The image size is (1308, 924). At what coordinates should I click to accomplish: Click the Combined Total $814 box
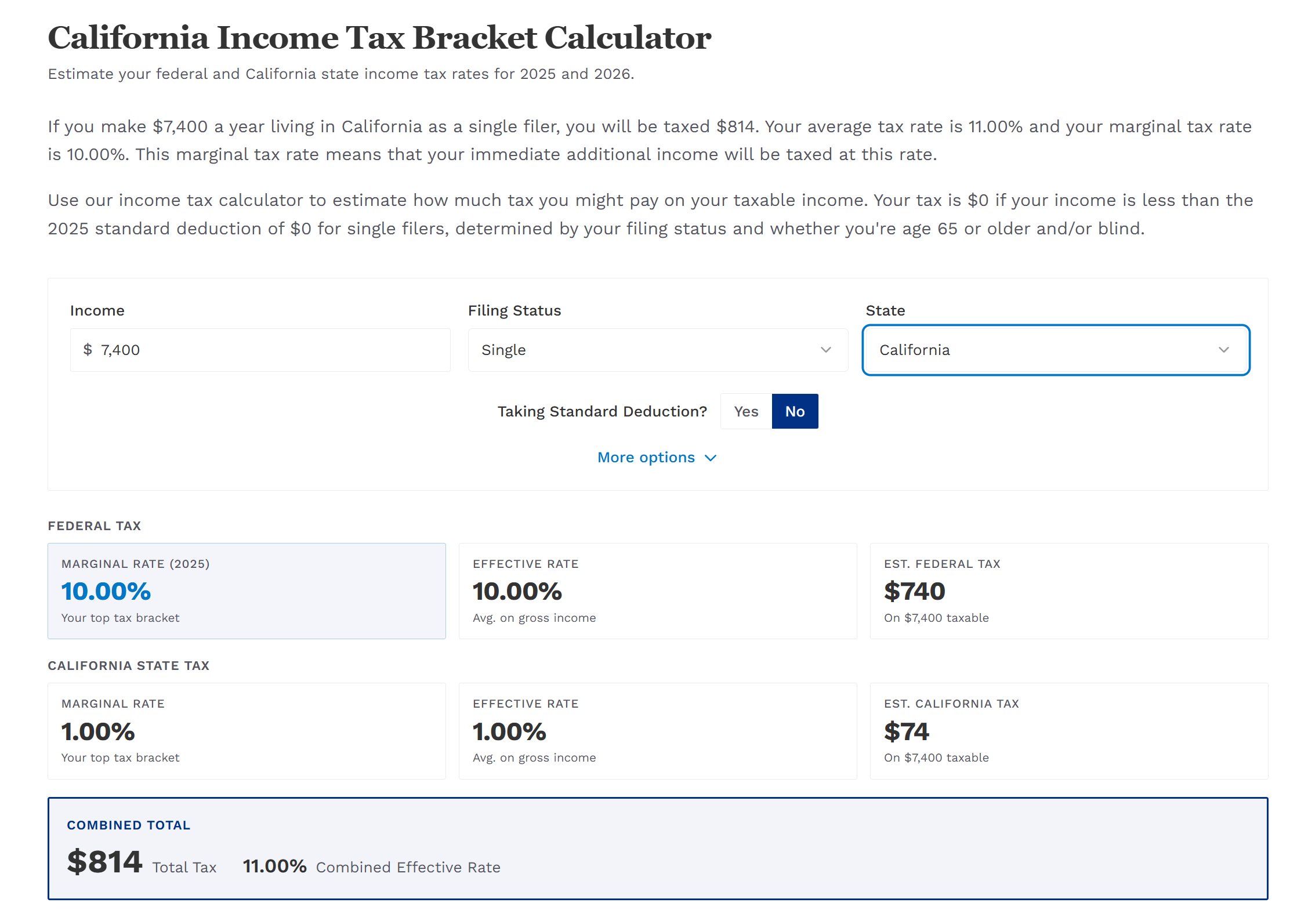coord(658,849)
